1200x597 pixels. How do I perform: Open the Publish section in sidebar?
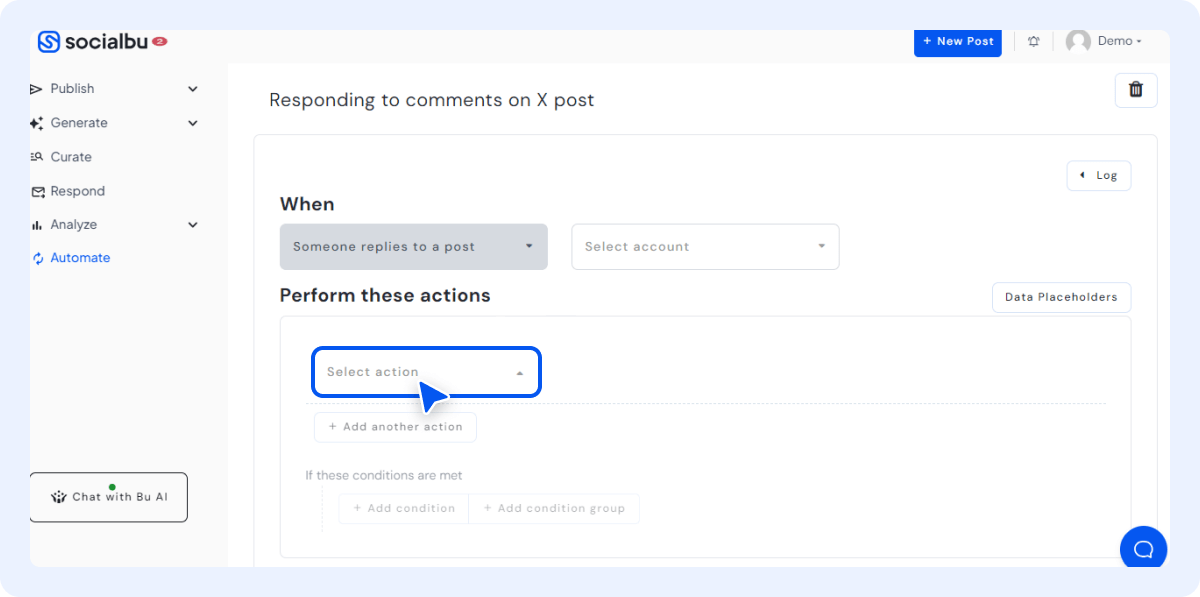point(71,88)
